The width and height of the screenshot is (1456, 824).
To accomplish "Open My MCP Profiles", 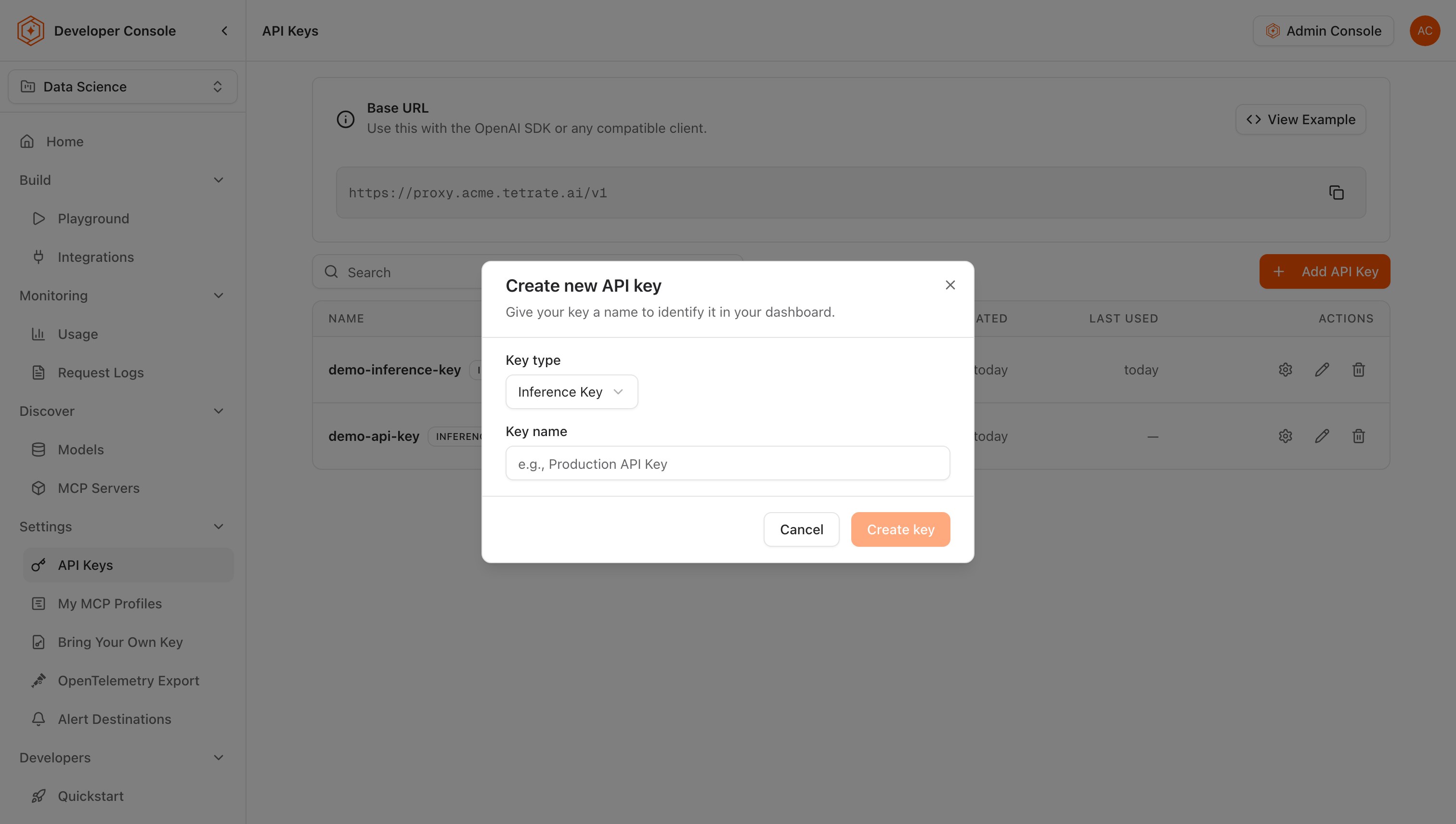I will pos(128,603).
